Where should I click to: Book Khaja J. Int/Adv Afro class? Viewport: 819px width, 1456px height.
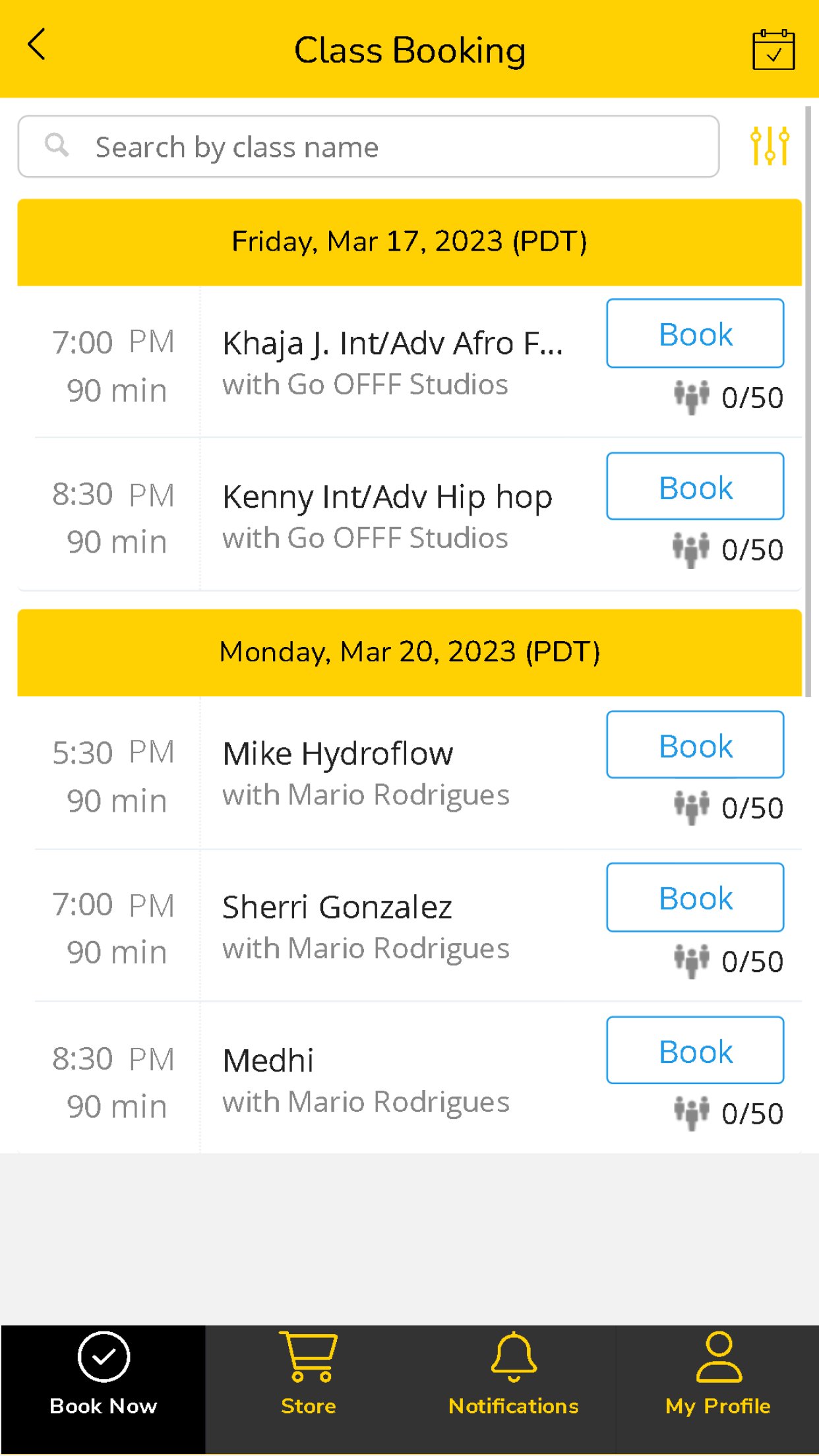tap(695, 333)
